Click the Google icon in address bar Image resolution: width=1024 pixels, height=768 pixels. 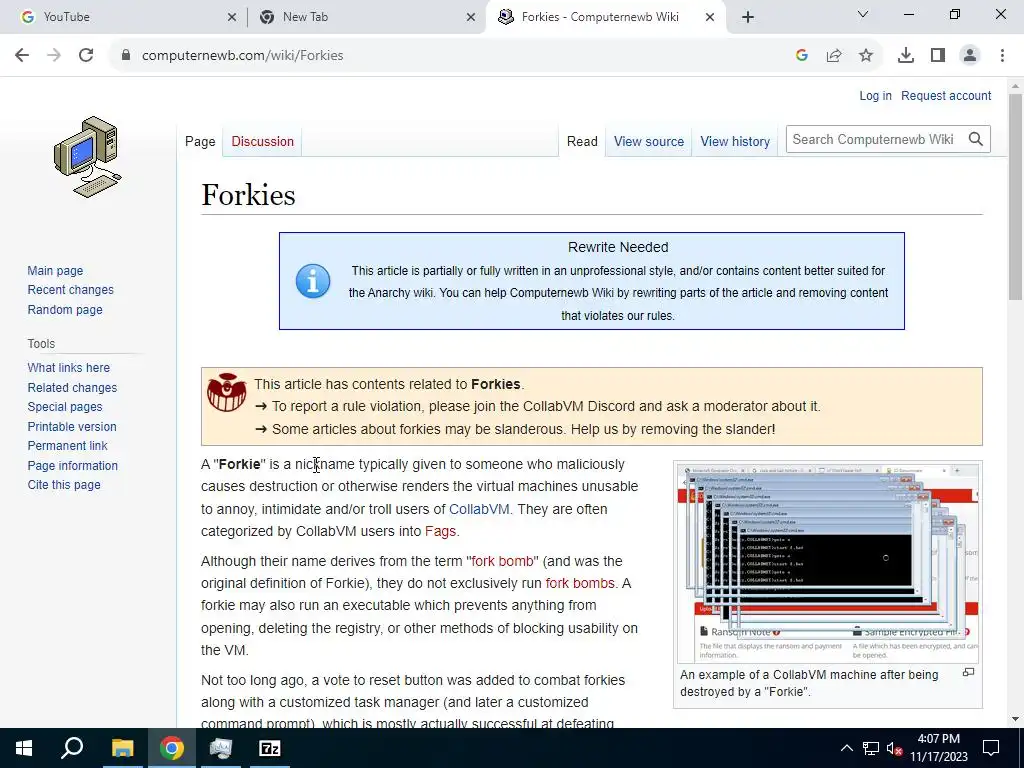click(x=802, y=56)
